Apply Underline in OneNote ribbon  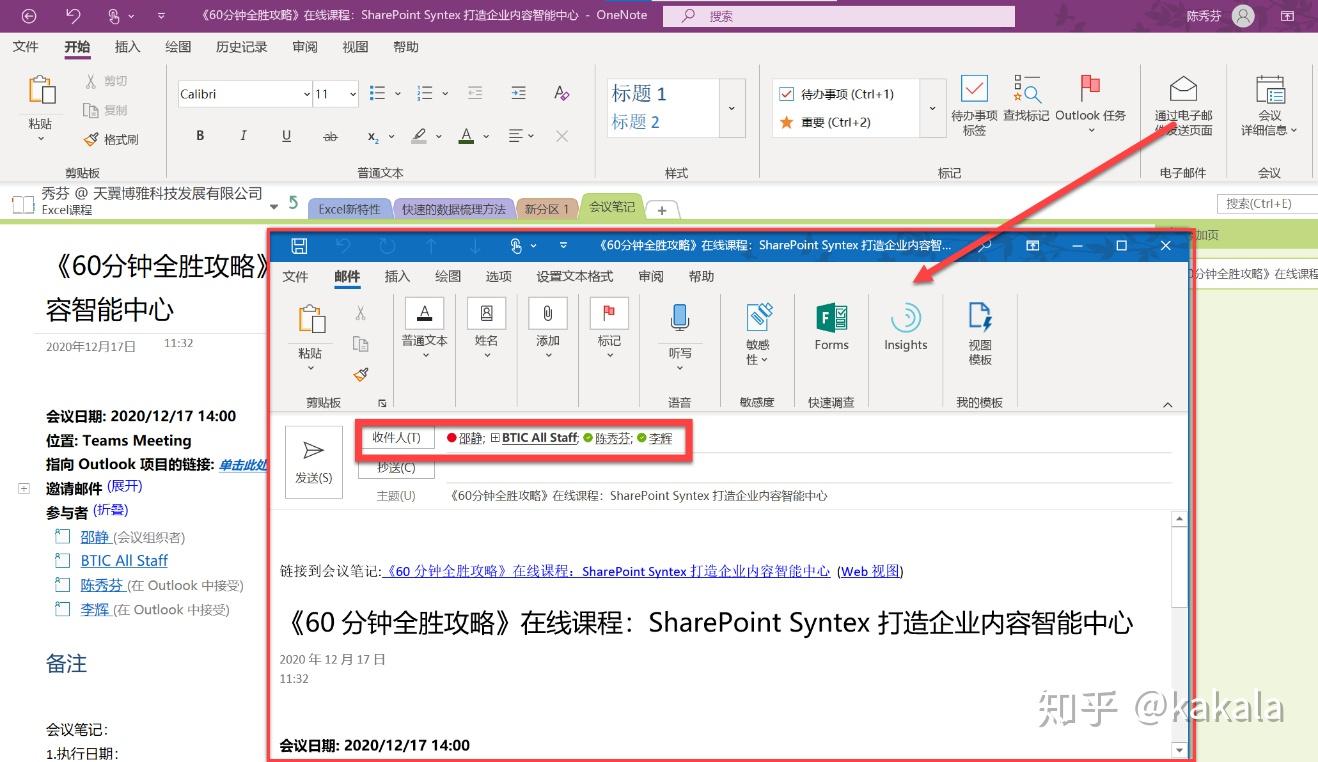coord(286,136)
